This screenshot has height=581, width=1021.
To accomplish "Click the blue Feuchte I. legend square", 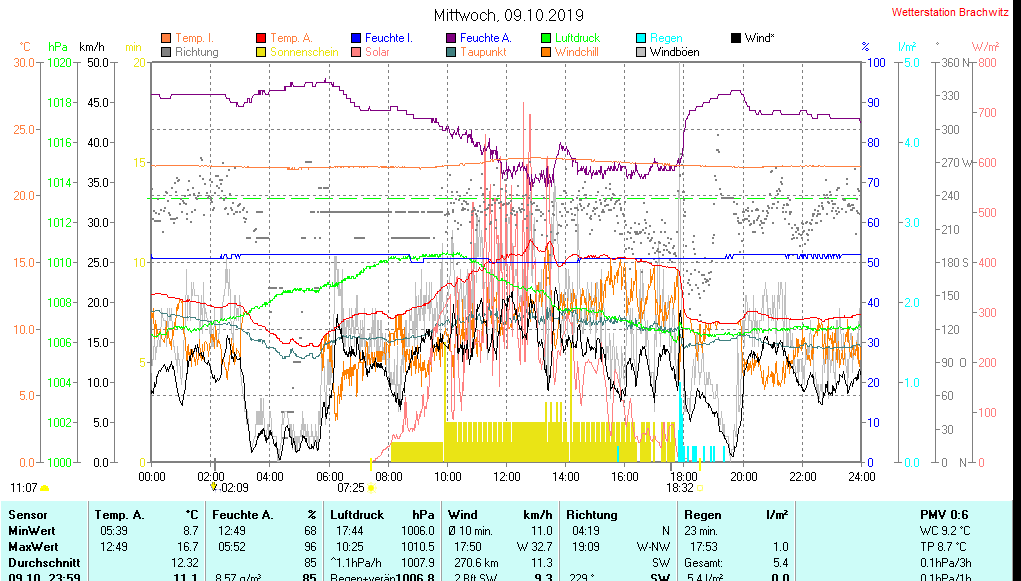I will tap(355, 38).
